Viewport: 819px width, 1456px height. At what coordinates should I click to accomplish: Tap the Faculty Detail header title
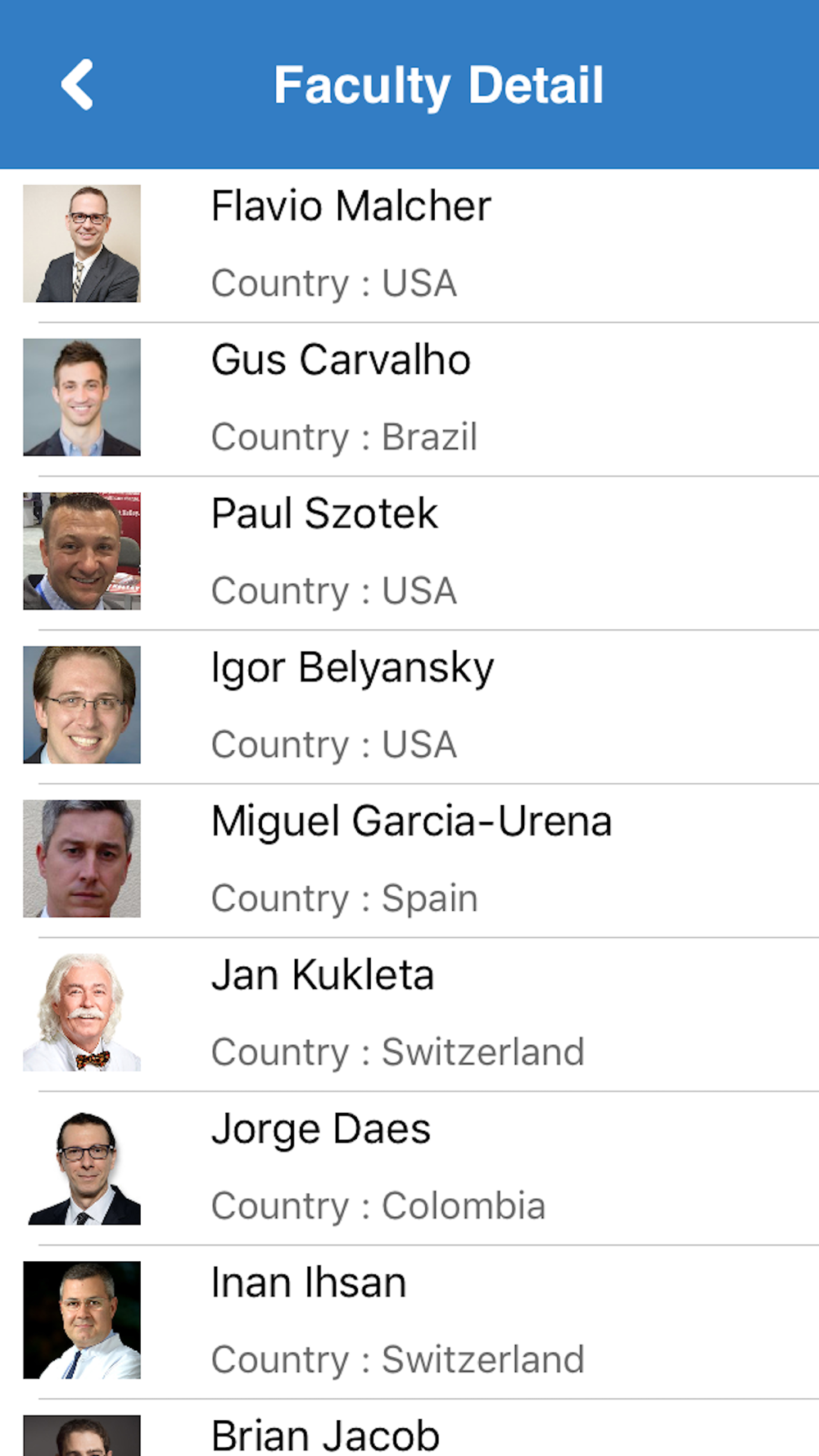[439, 85]
